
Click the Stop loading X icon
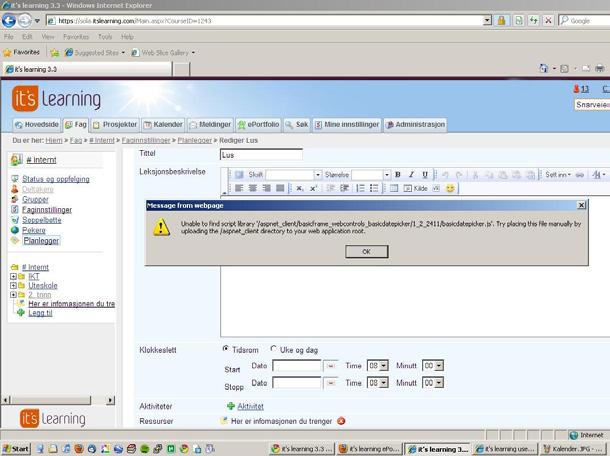(x=548, y=20)
